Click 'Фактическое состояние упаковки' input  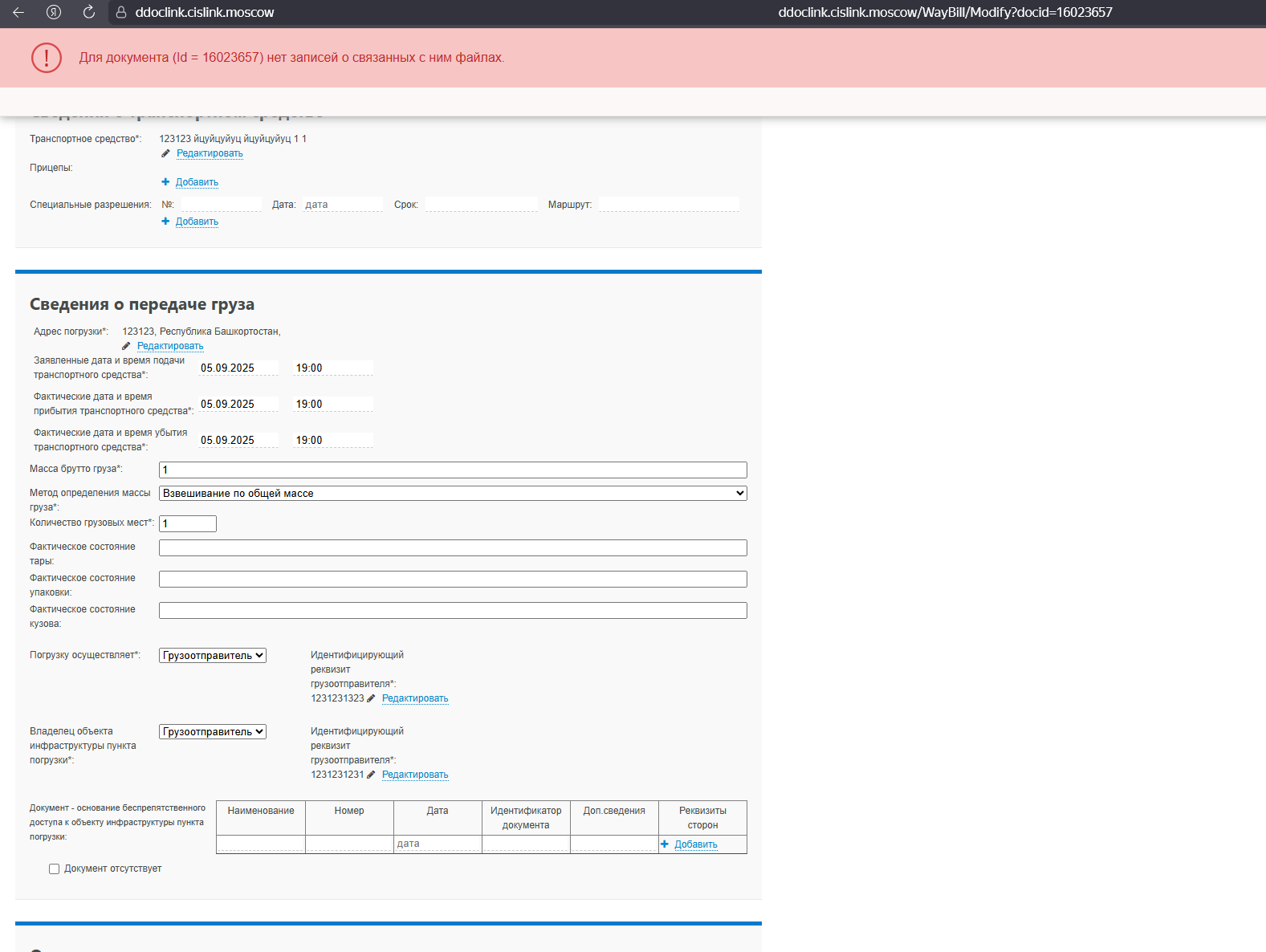pos(453,580)
